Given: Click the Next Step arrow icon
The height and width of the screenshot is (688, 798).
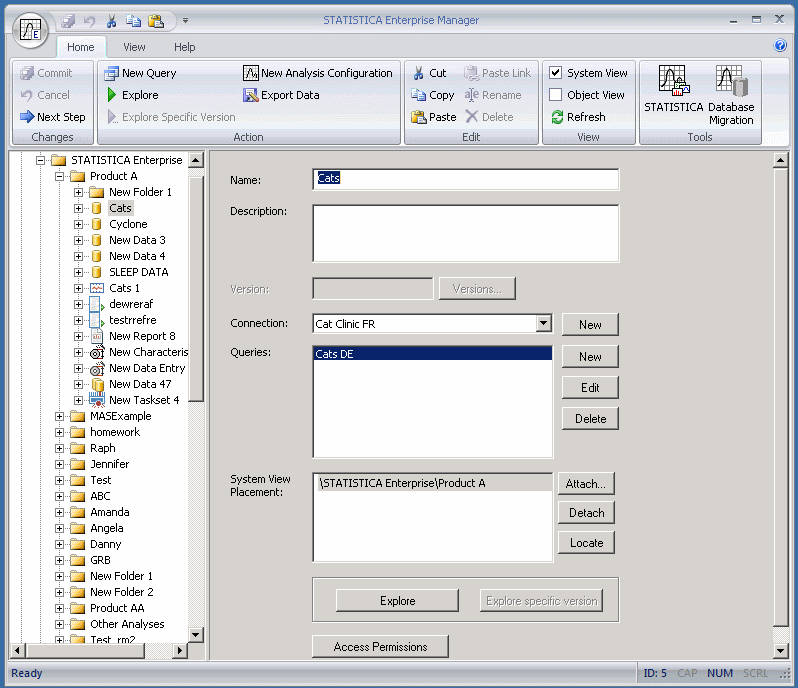Looking at the screenshot, I should click(26, 117).
